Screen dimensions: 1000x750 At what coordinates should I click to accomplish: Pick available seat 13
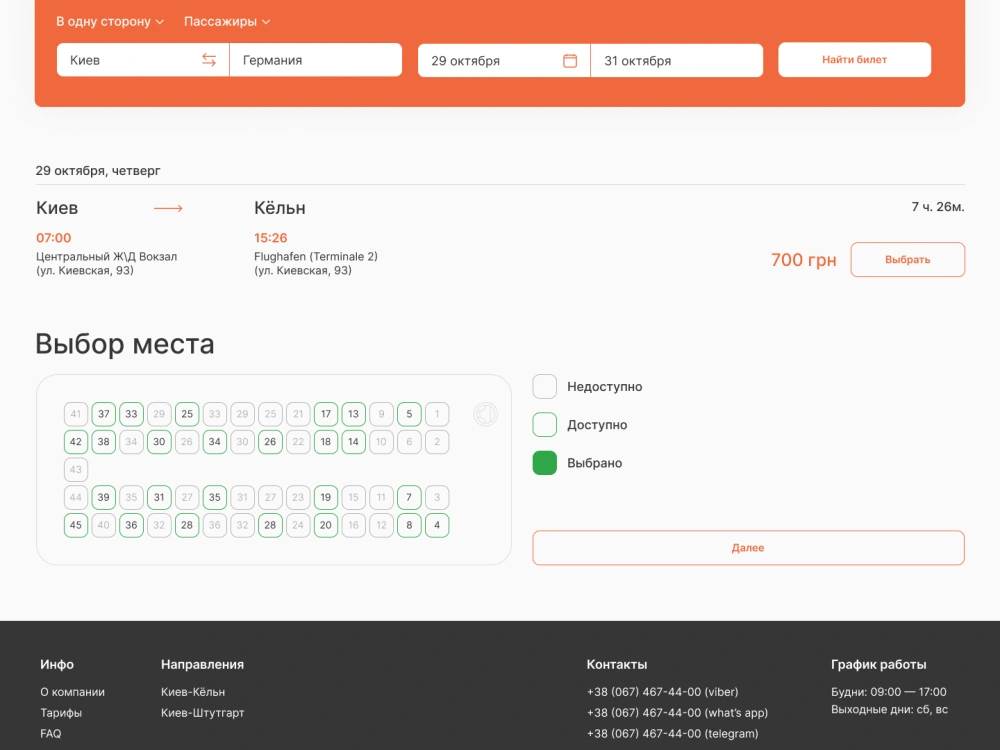(x=353, y=414)
